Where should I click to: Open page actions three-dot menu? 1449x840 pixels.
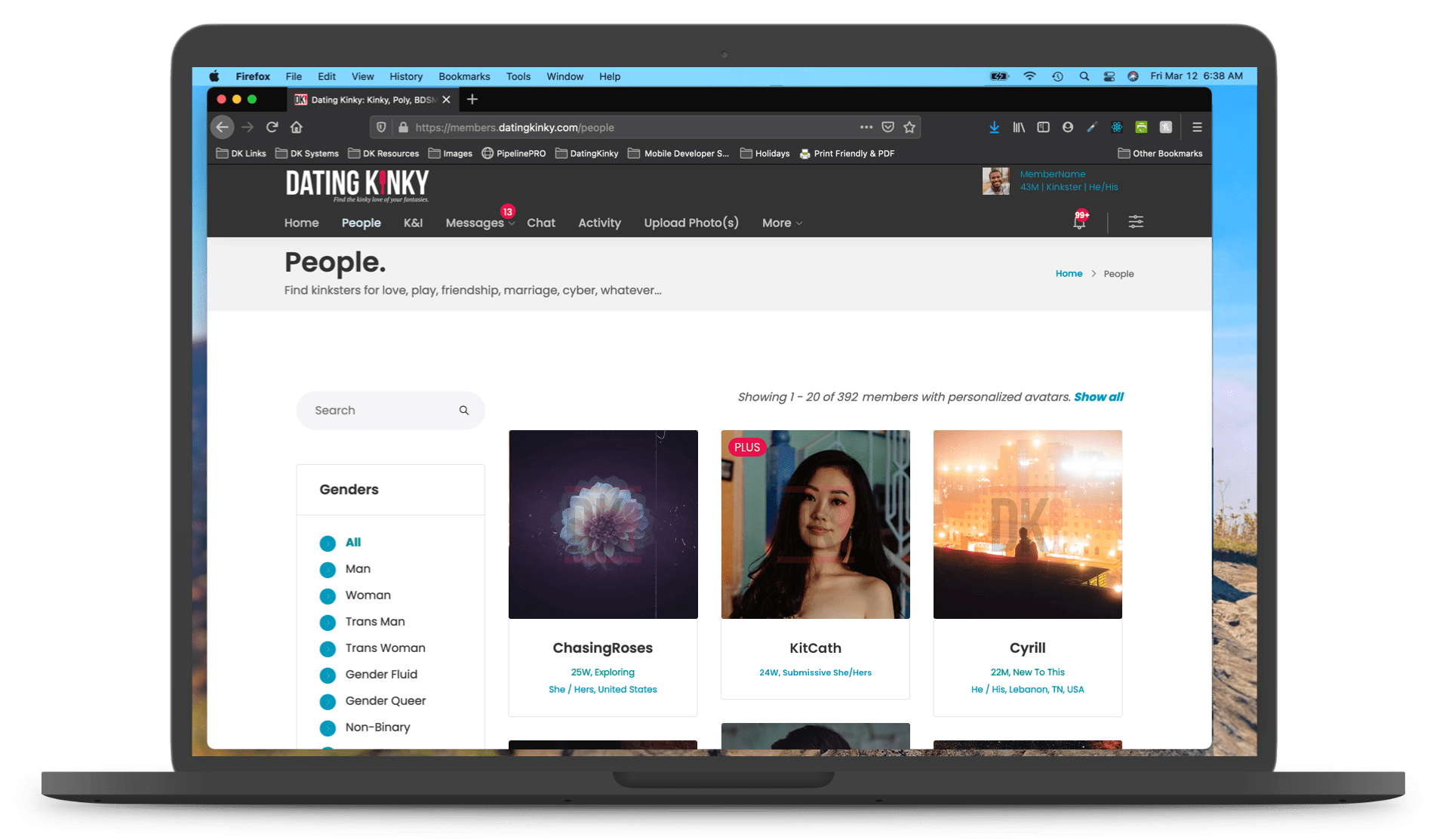866,128
